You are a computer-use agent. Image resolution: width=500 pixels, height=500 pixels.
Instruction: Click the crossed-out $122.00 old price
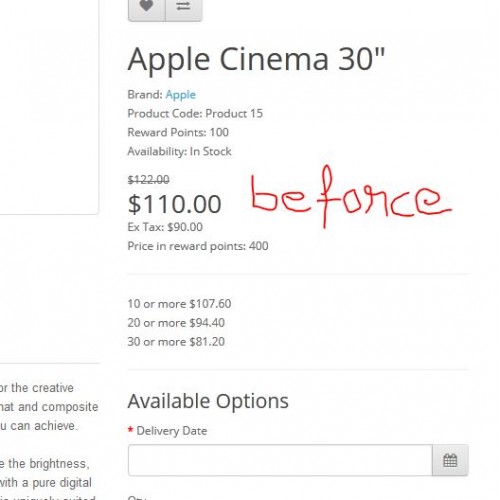[x=149, y=180]
